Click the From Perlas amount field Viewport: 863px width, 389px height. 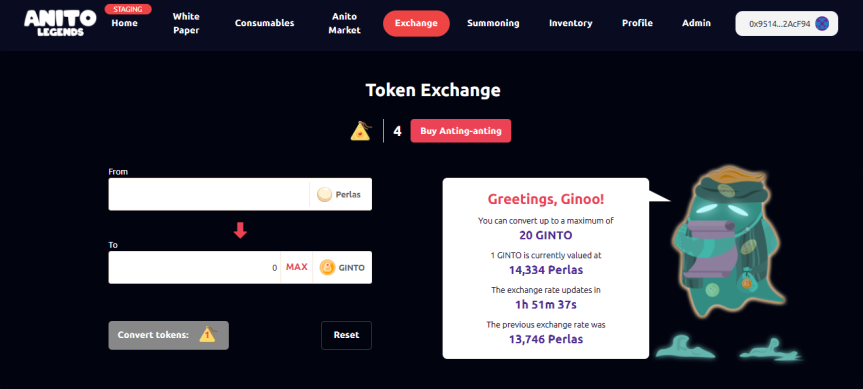(209, 194)
